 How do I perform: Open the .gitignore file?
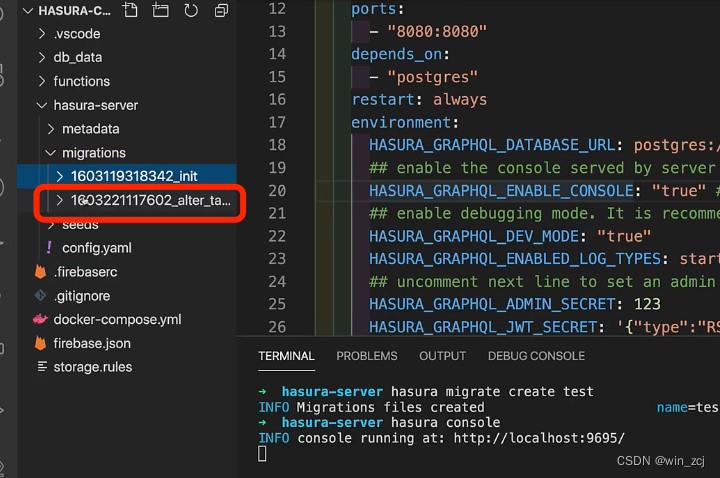(x=82, y=296)
